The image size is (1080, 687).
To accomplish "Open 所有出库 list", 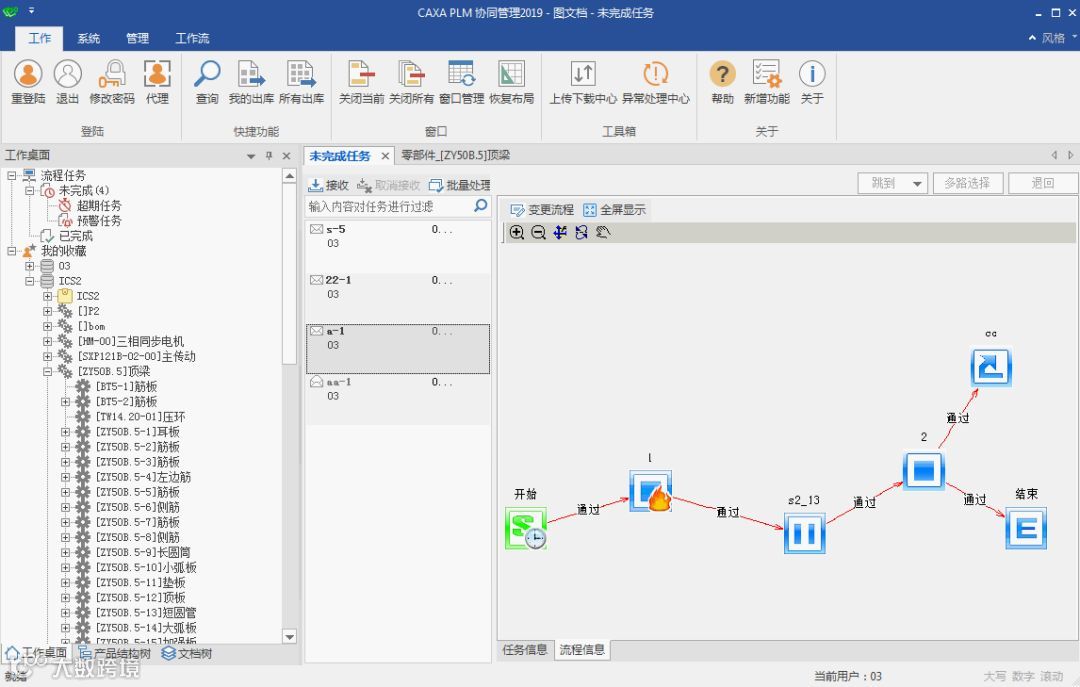I will (x=301, y=82).
